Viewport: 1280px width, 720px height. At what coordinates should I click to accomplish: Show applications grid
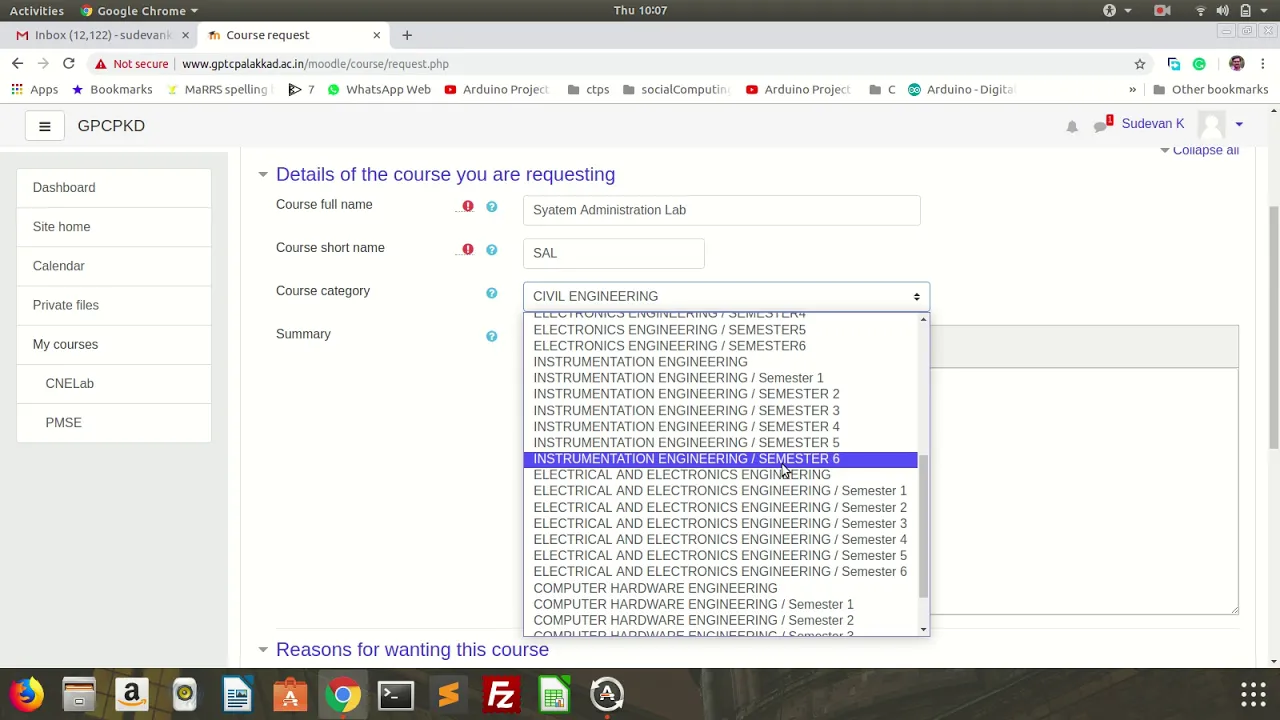pos(1253,694)
